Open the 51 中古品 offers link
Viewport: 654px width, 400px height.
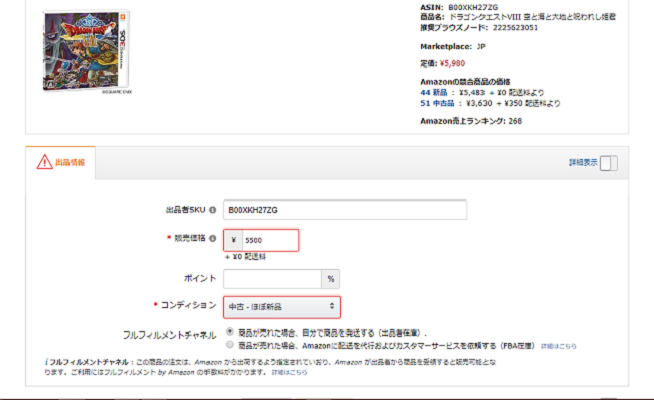[437, 103]
